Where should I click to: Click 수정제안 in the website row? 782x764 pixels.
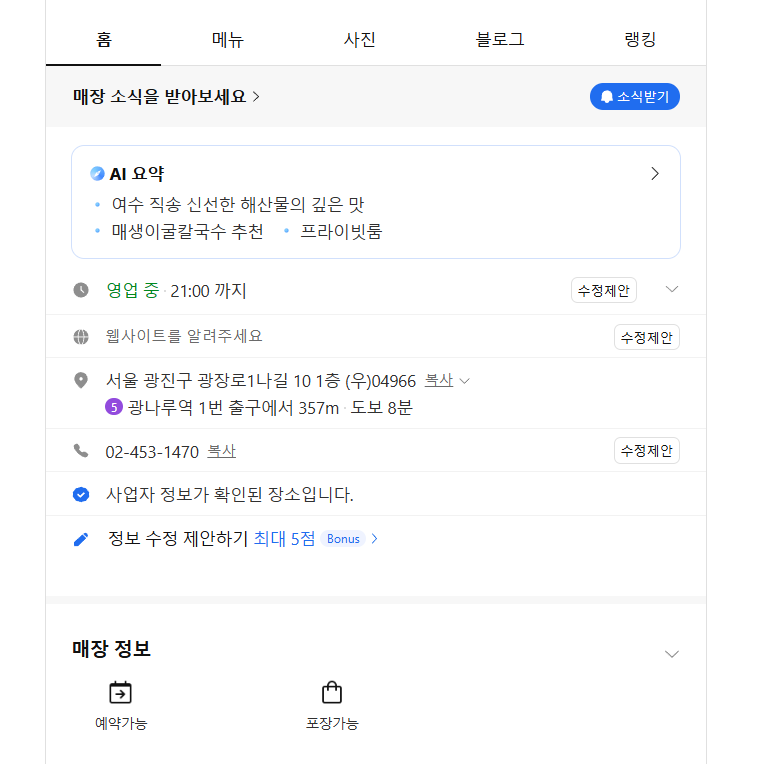[x=646, y=338]
